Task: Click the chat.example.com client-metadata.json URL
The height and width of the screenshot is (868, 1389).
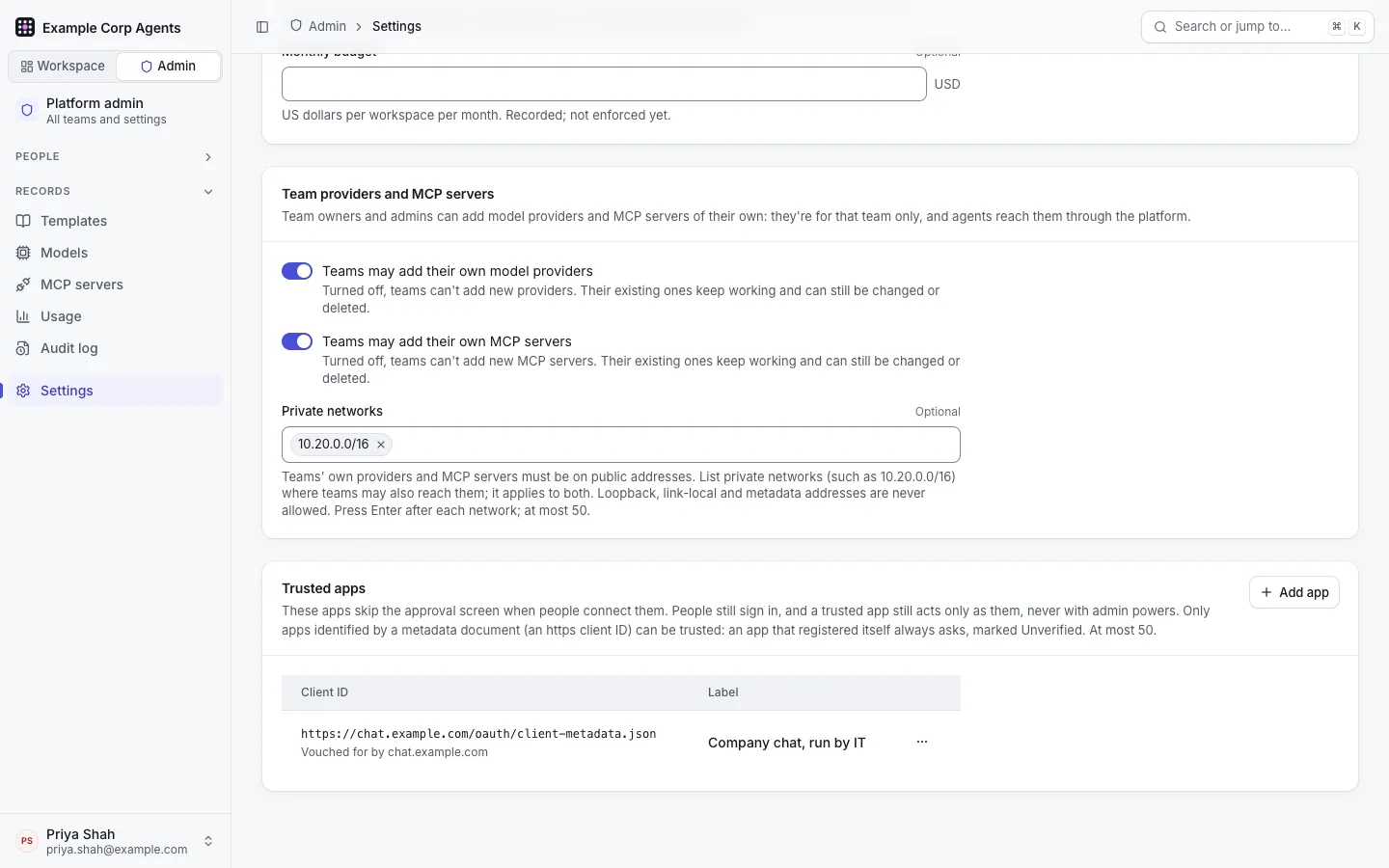Action: (478, 734)
